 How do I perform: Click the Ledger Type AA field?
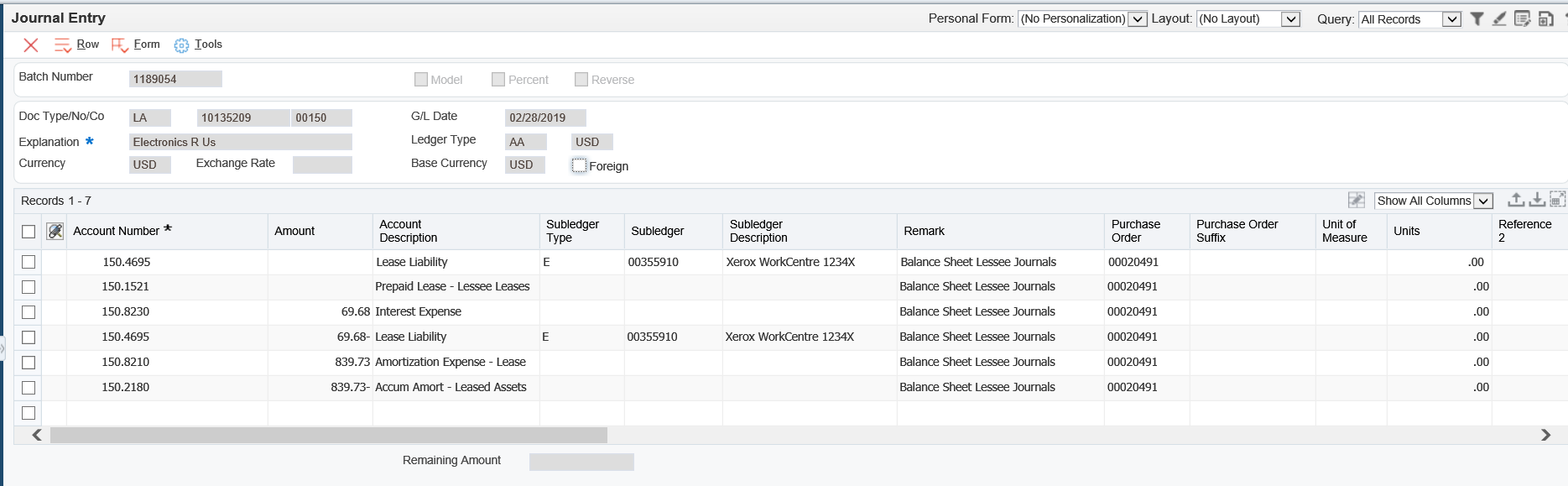coord(526,142)
